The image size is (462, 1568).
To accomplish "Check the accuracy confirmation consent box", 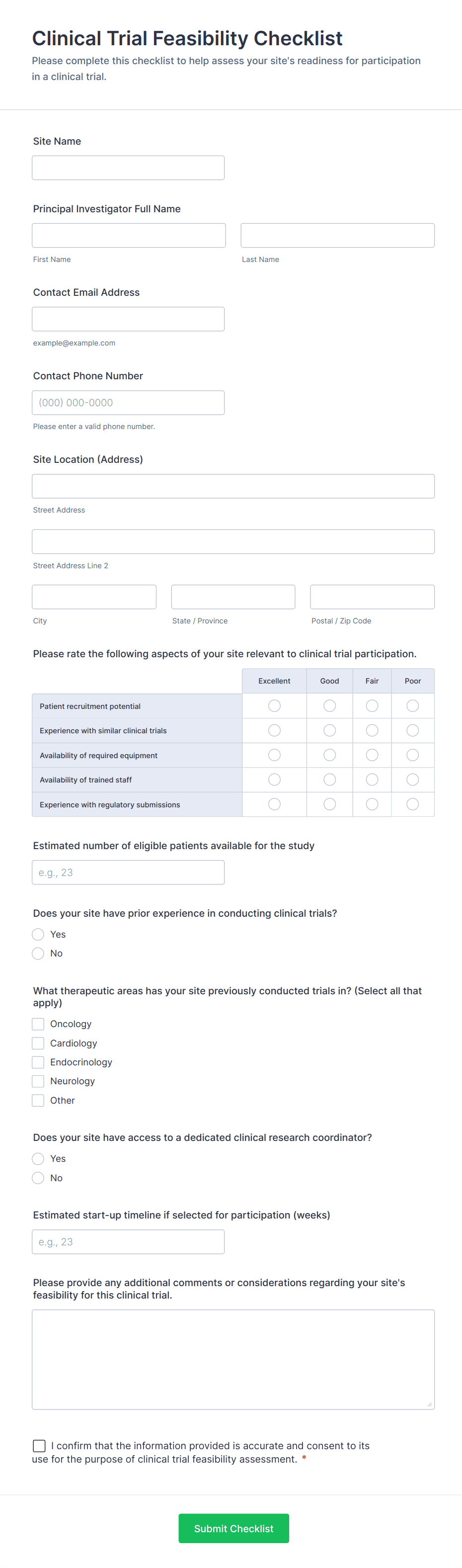I will tap(40, 1446).
